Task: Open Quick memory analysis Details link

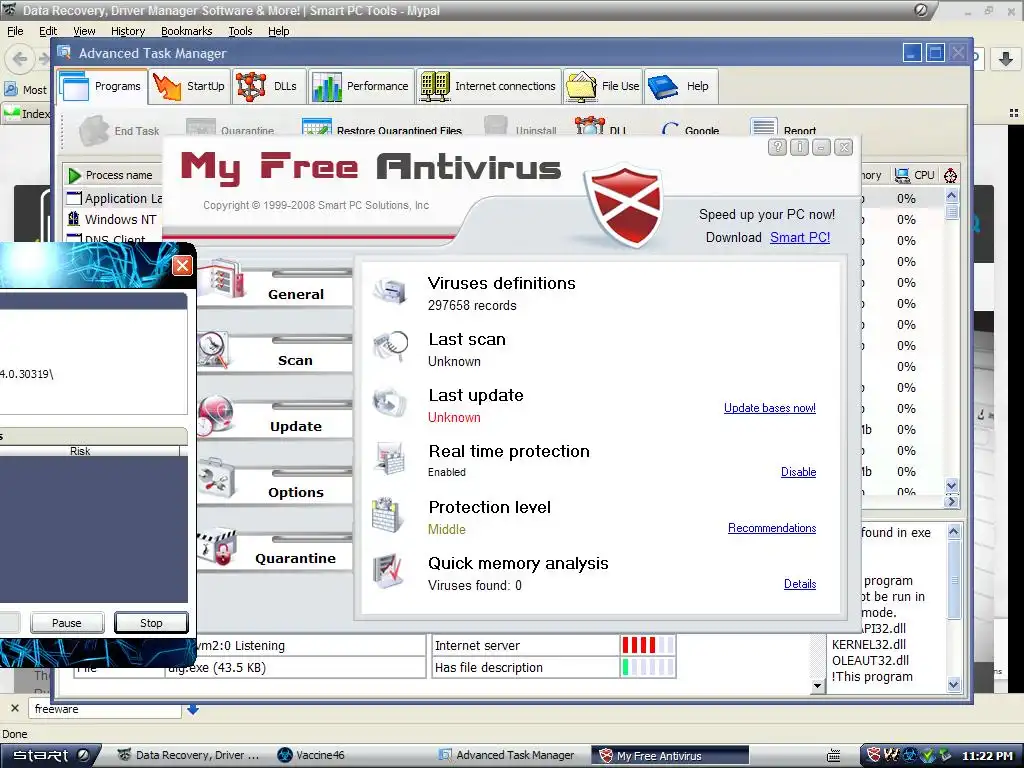Action: tap(799, 584)
